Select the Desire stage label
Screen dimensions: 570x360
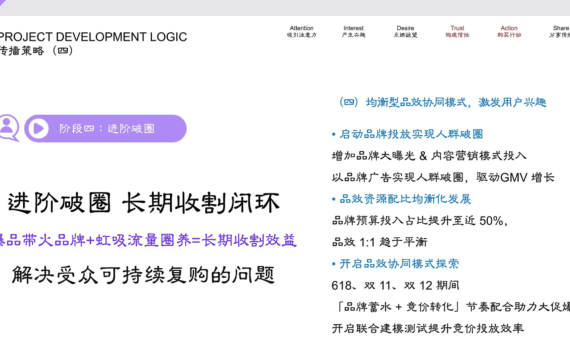(x=405, y=31)
